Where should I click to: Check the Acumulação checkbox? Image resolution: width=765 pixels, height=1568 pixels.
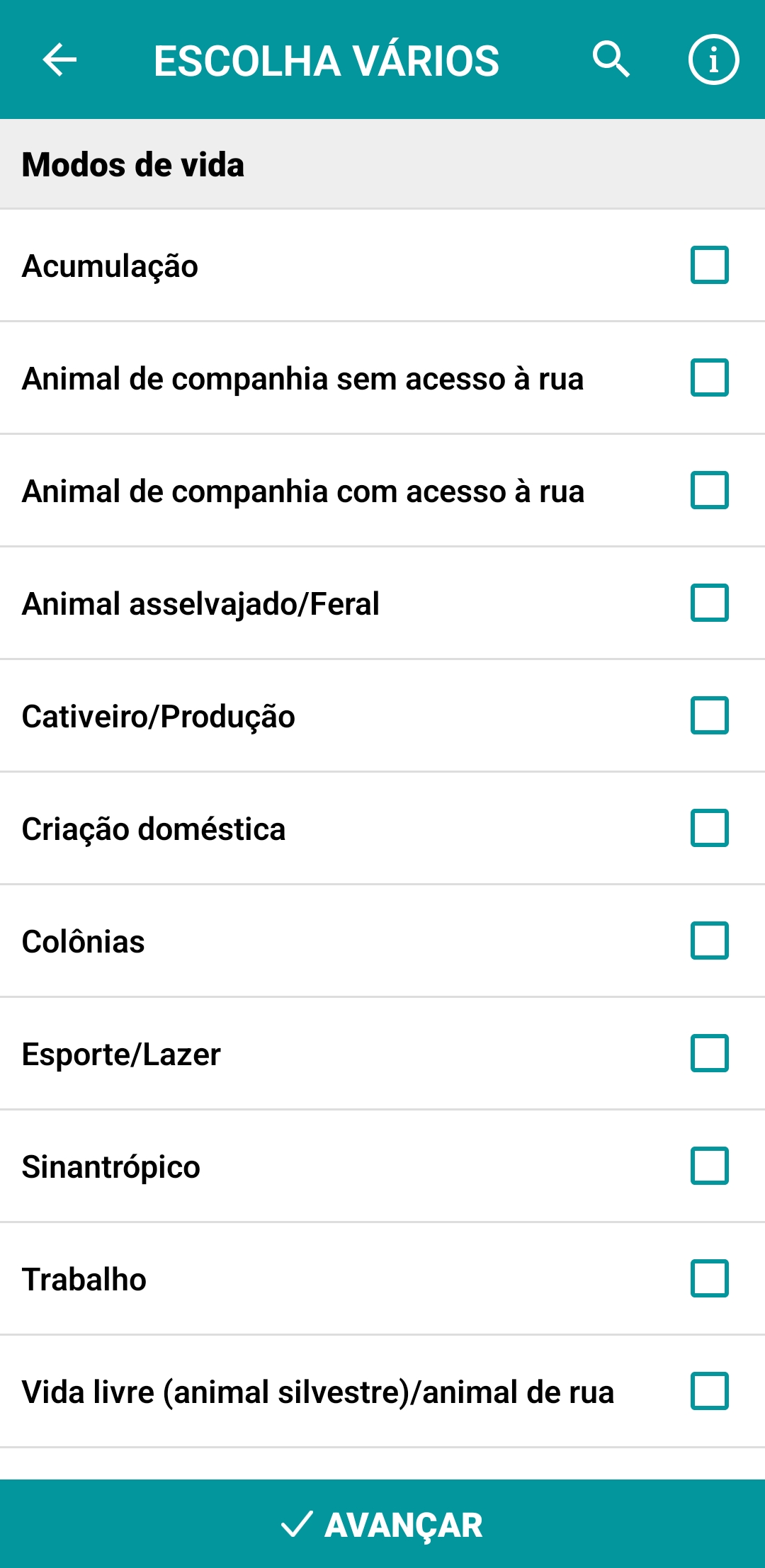tap(709, 265)
